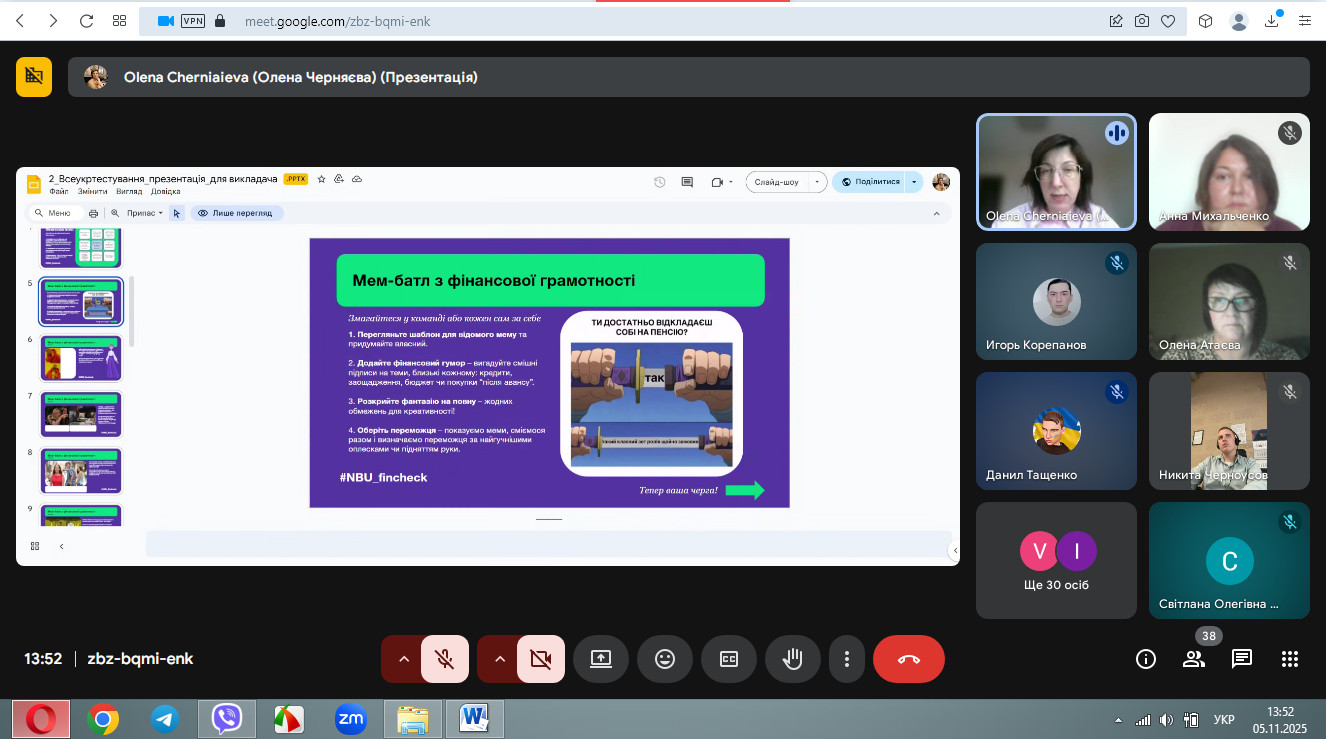This screenshot has width=1326, height=739.
Task: Show the participants people list
Action: tap(1194, 659)
